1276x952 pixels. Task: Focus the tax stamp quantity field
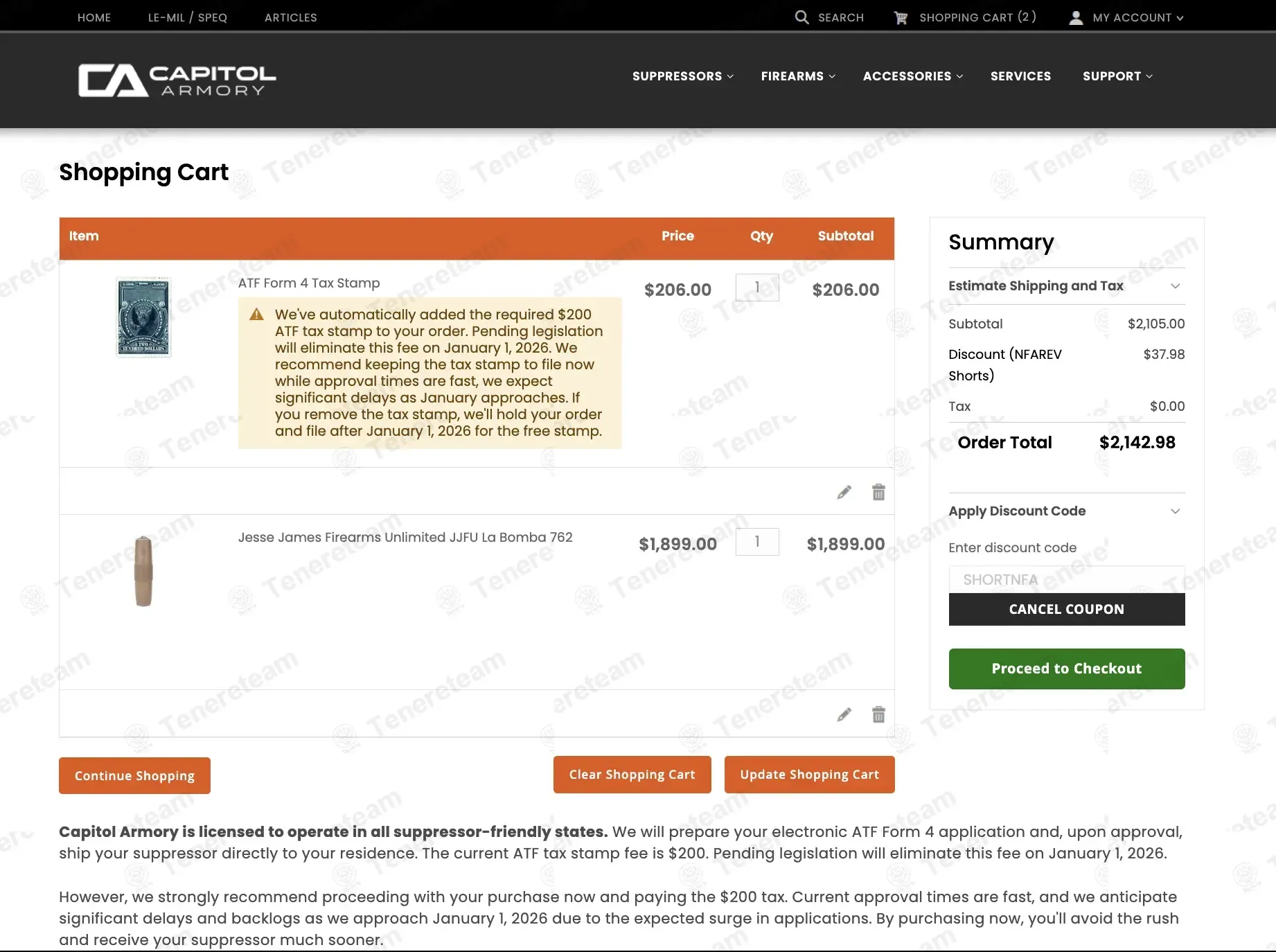click(756, 288)
